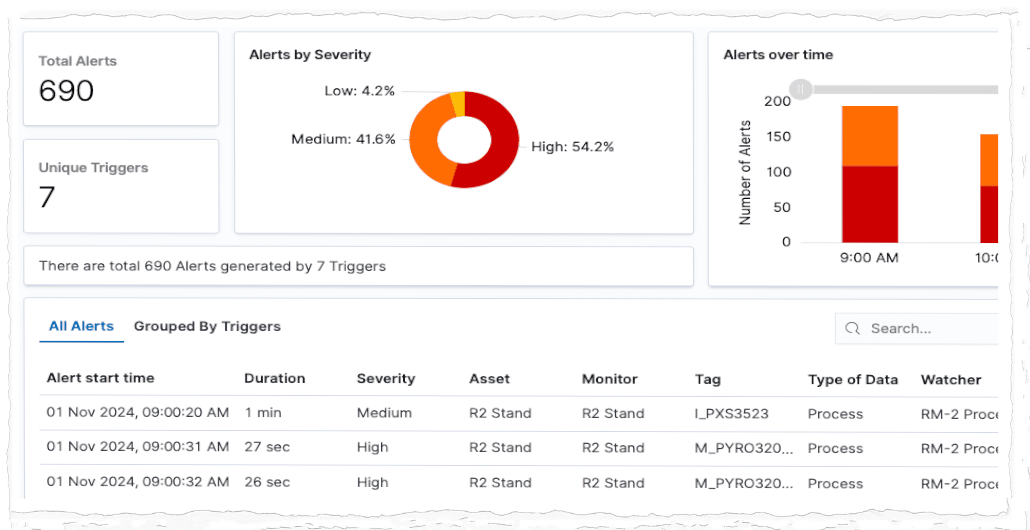
Task: Sort by Asset column header
Action: pyautogui.click(x=489, y=378)
